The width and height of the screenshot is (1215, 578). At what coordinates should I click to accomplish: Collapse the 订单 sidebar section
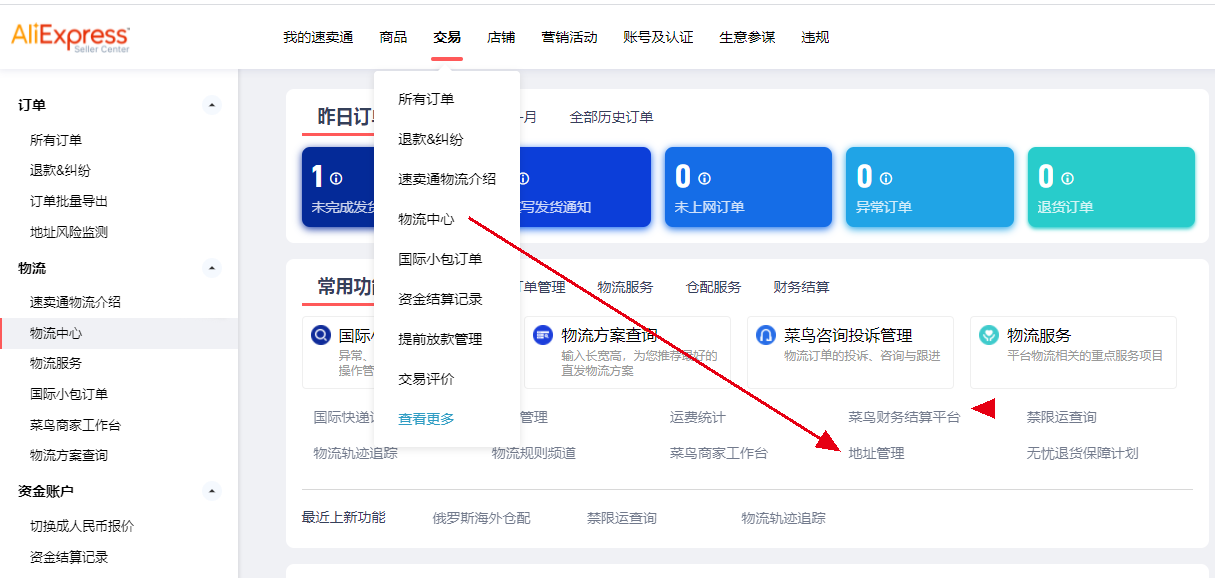click(211, 105)
